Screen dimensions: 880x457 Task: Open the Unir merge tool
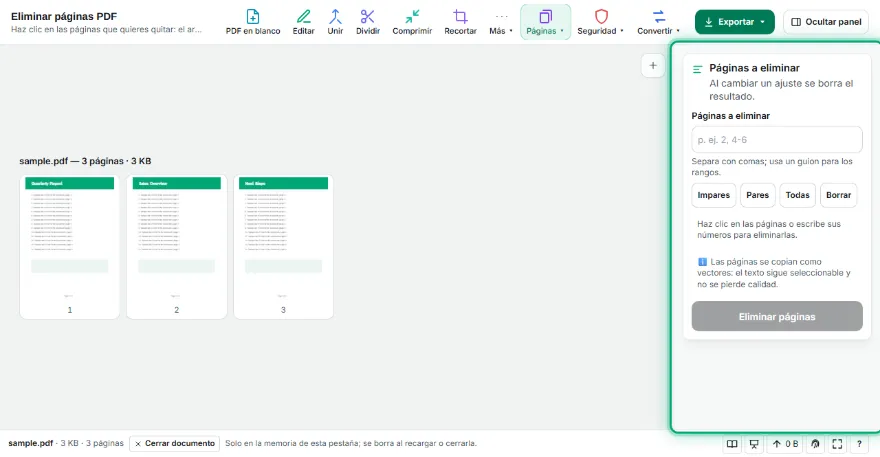point(335,22)
